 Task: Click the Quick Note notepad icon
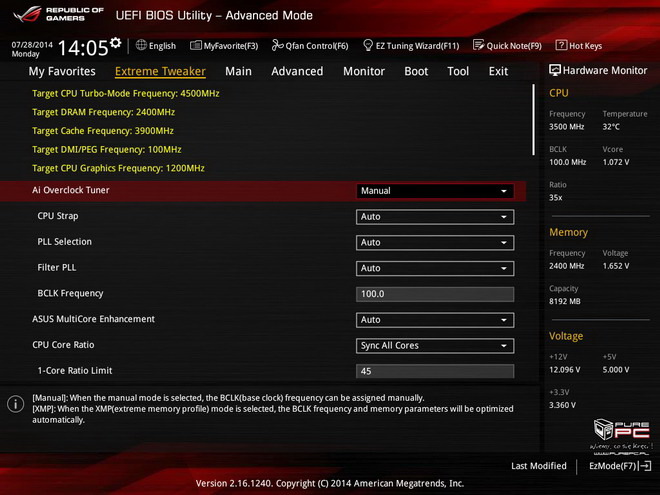479,45
